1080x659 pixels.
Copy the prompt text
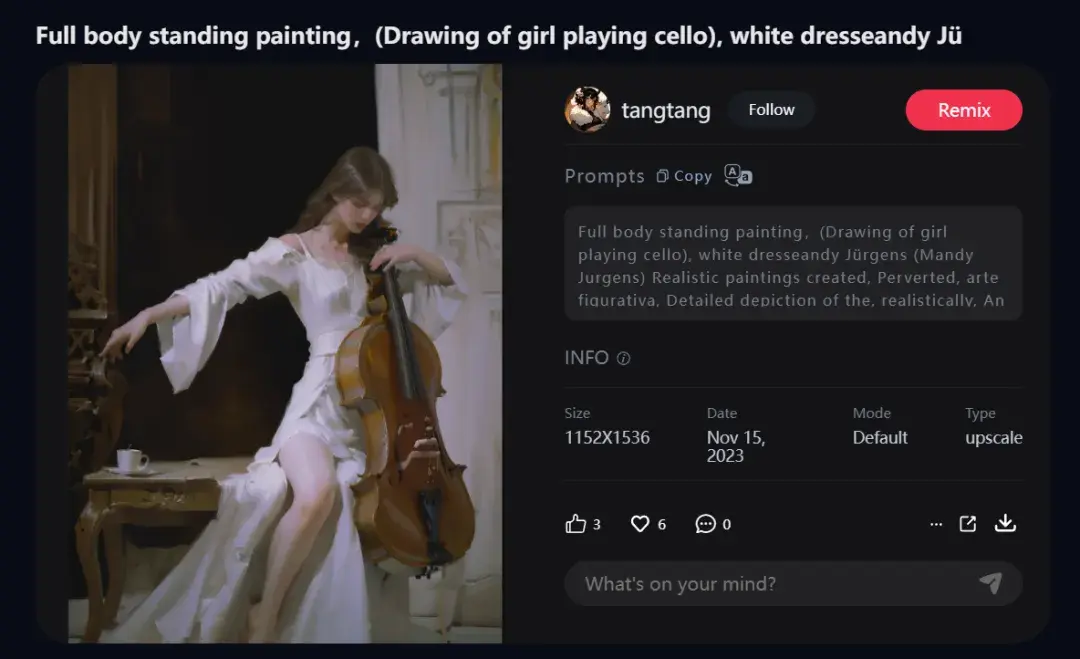coord(684,176)
